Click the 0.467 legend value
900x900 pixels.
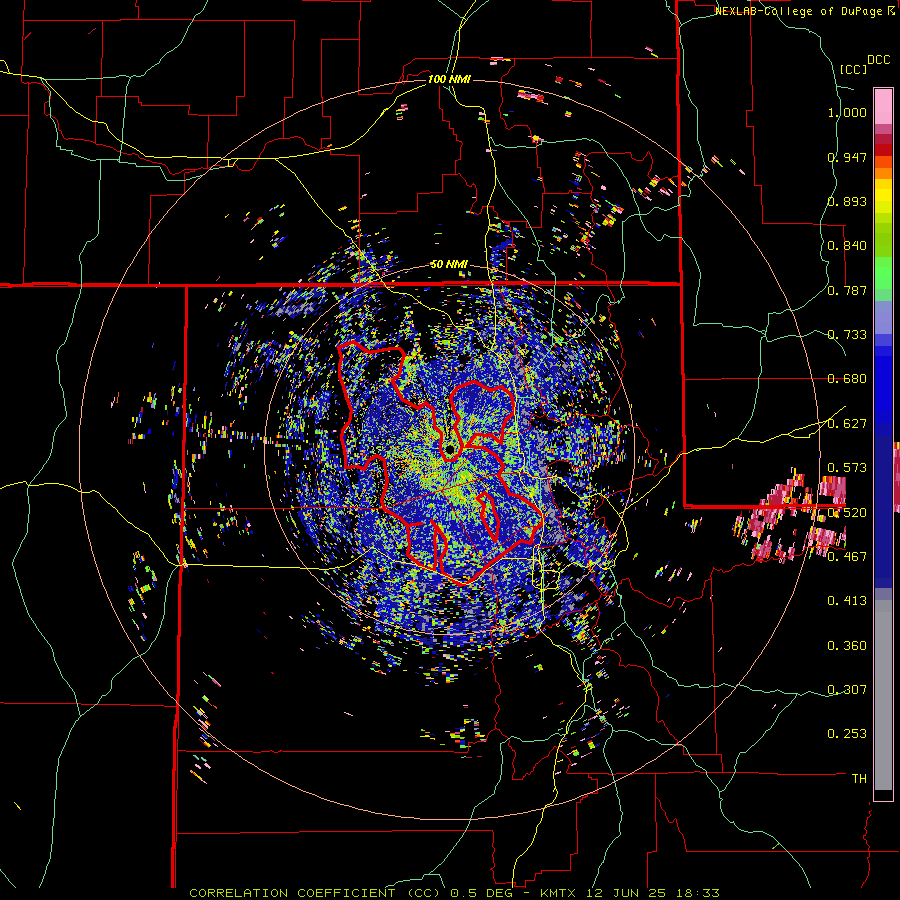847,556
